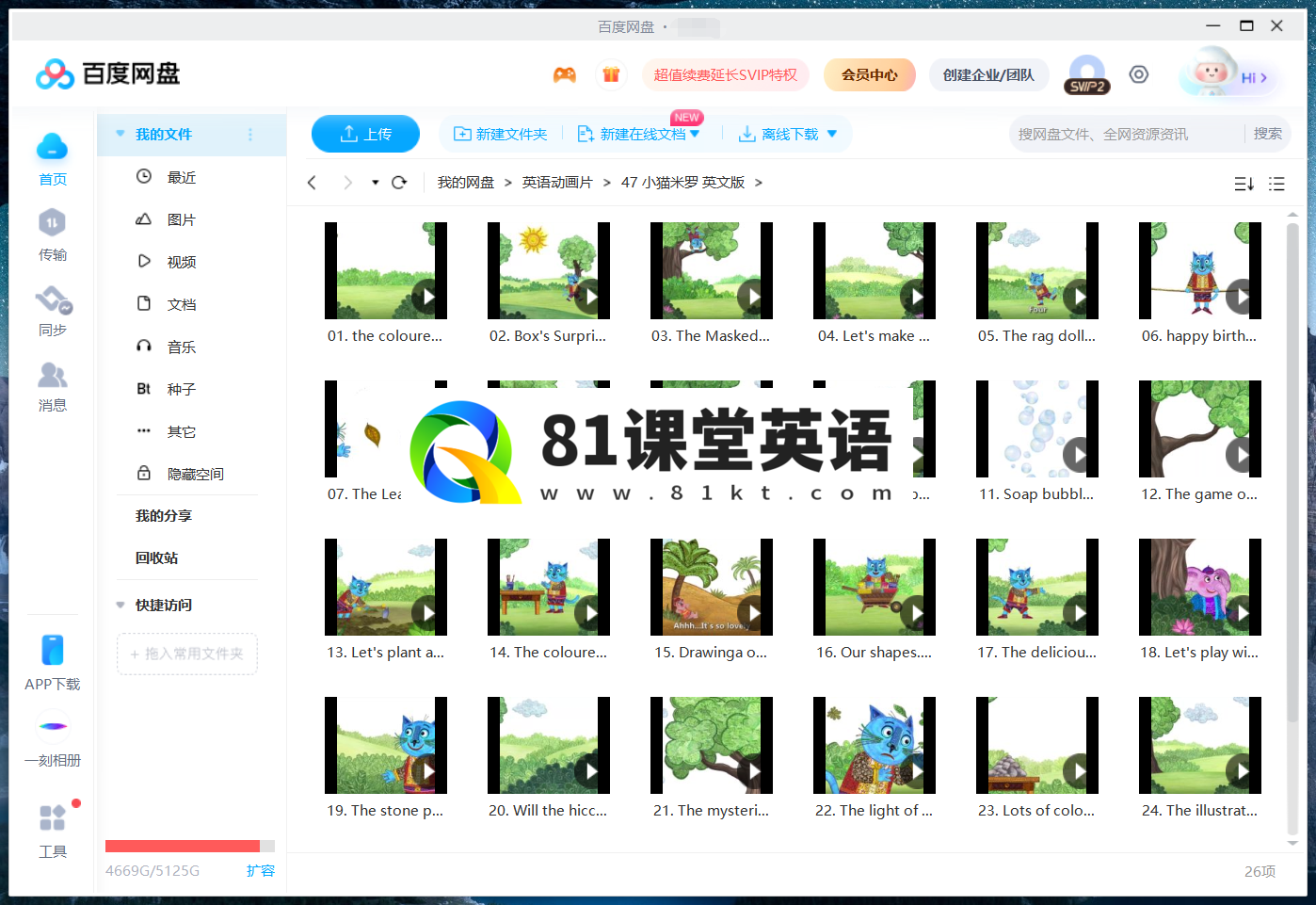Viewport: 1316px width, 905px height.
Task: Click file name 16. Our shapes....
Action: click(x=874, y=652)
